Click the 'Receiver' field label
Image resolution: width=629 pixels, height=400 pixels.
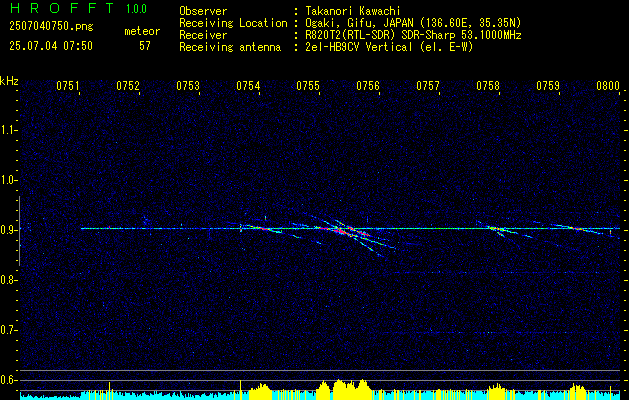coord(203,35)
